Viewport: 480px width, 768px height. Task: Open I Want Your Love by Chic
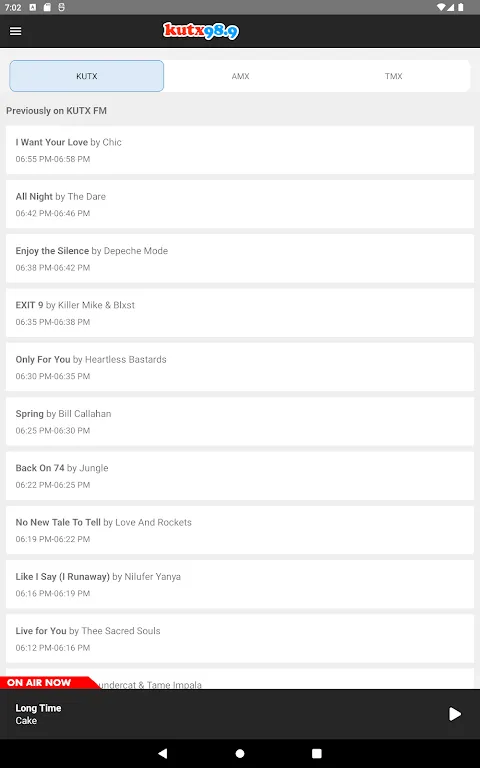click(x=240, y=150)
